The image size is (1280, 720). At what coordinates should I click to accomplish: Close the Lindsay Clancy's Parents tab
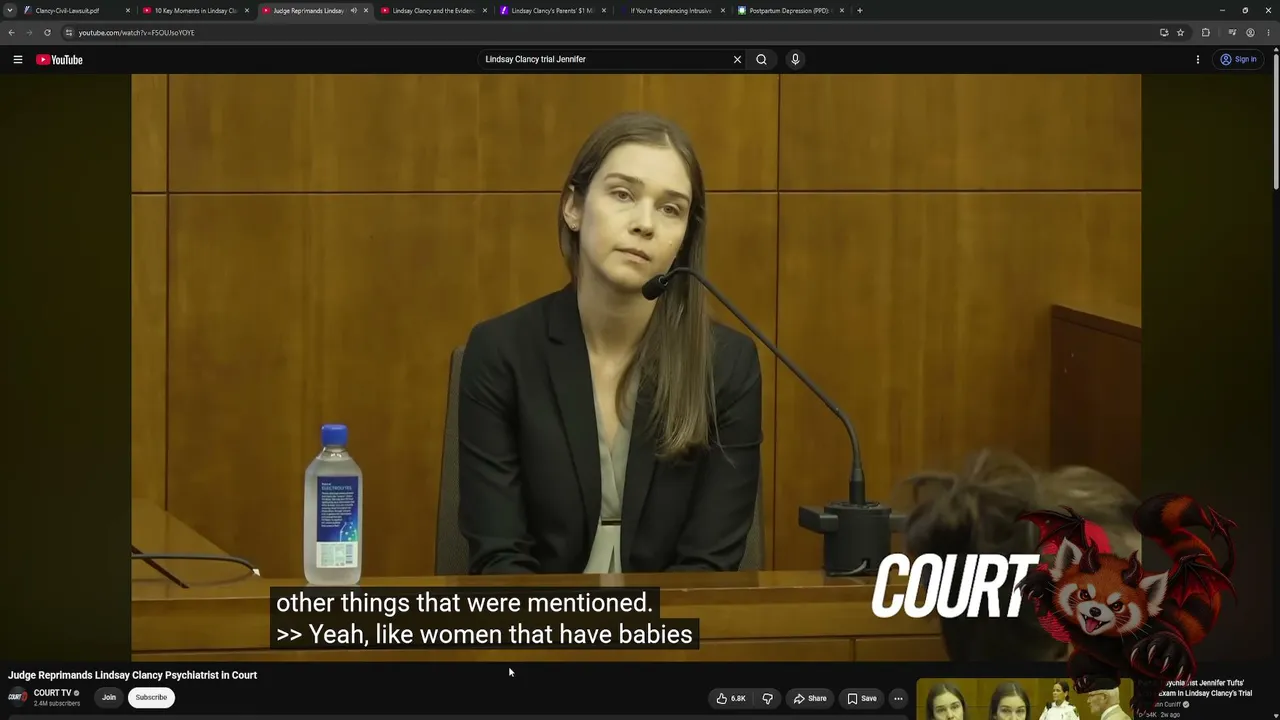(x=604, y=10)
